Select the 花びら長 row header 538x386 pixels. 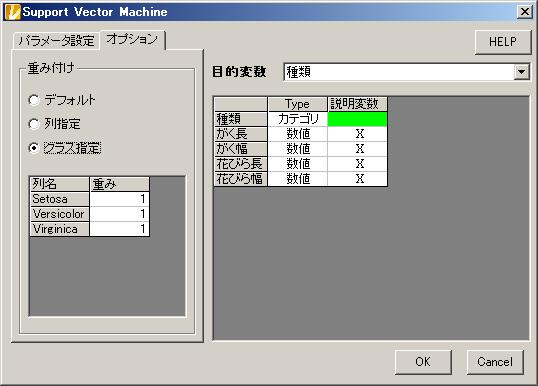(241, 164)
